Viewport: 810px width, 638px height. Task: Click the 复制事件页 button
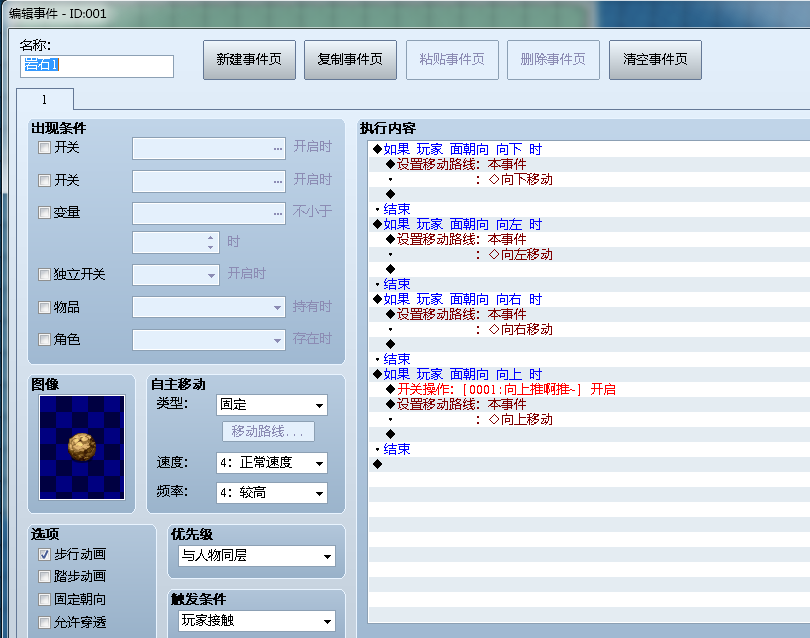[x=350, y=60]
